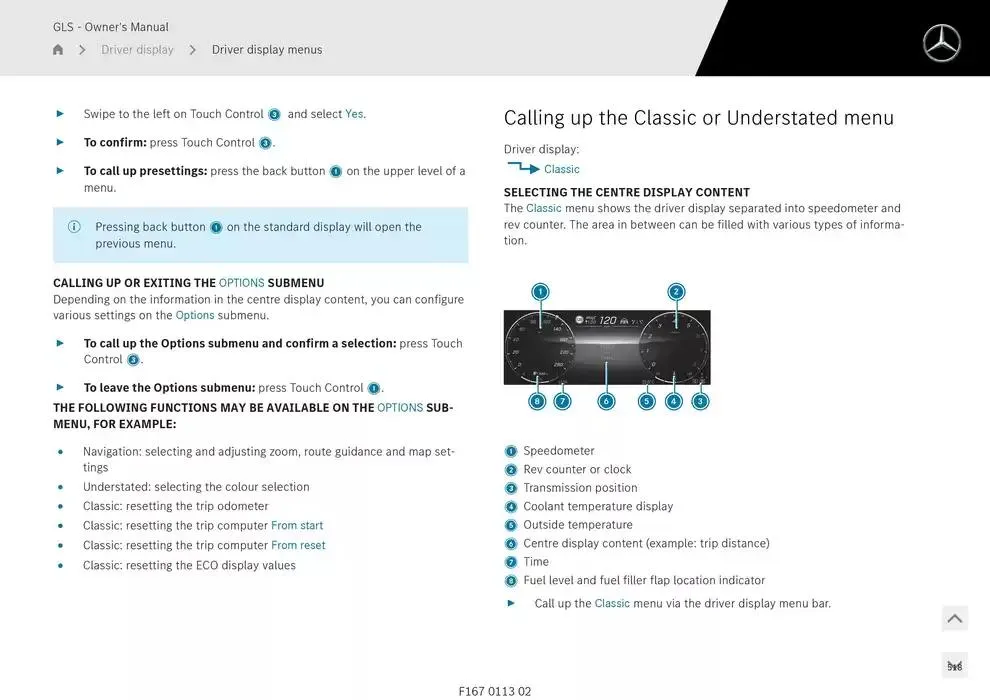
Task: Click the Mercedes-Benz star logo
Action: [941, 43]
